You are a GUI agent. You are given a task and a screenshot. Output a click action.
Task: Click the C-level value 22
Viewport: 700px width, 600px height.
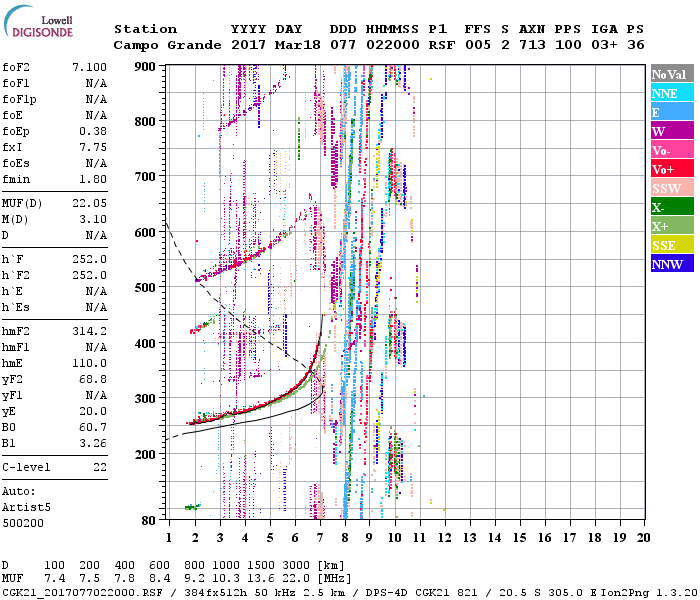pyautogui.click(x=100, y=467)
